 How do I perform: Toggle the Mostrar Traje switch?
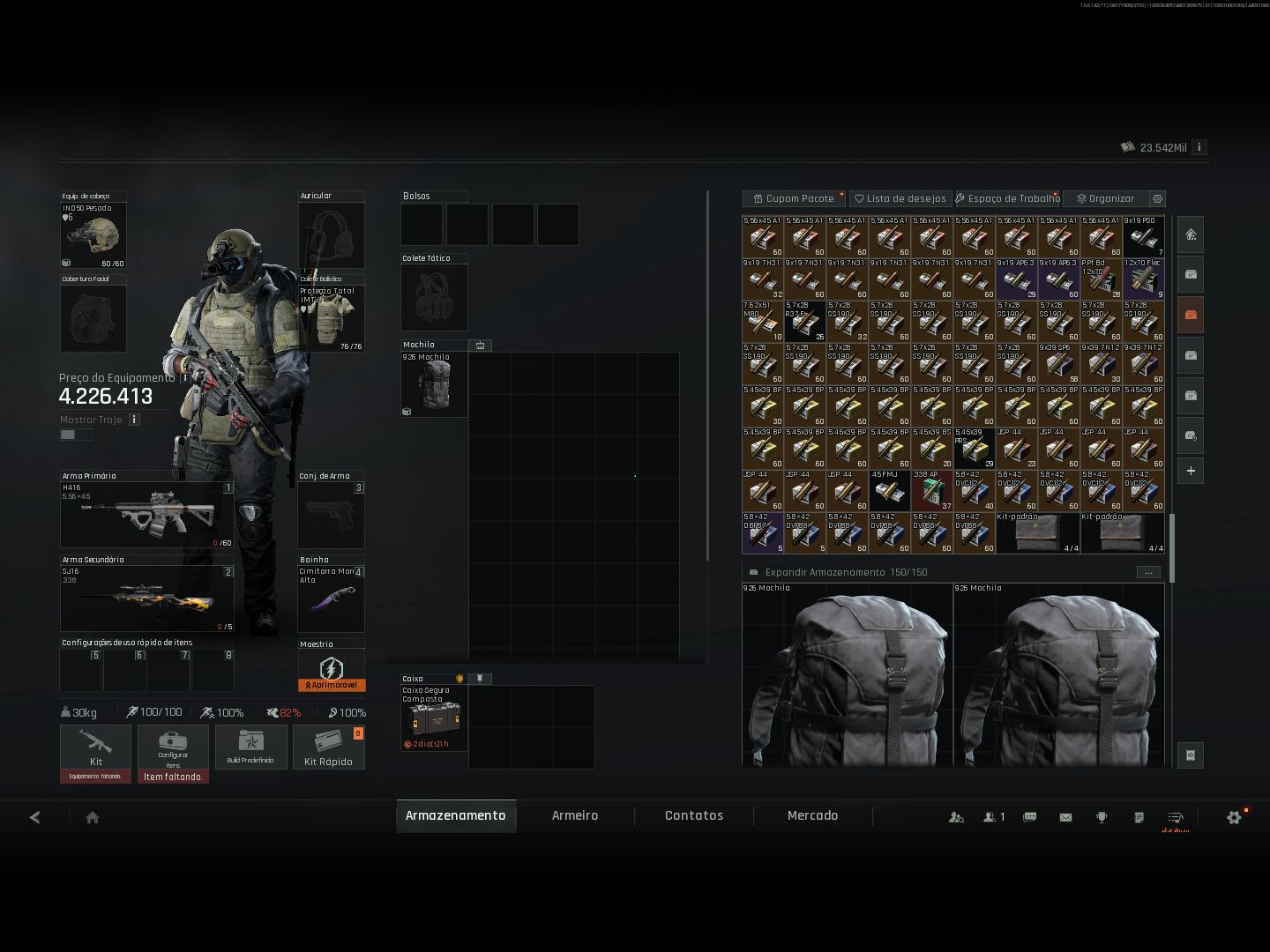tap(76, 435)
